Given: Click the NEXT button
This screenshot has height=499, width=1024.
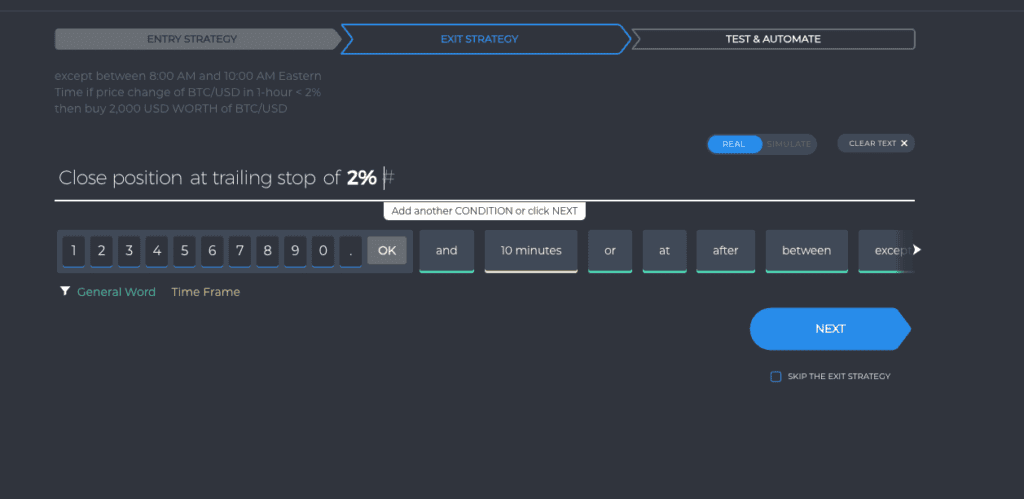Looking at the screenshot, I should [x=830, y=329].
